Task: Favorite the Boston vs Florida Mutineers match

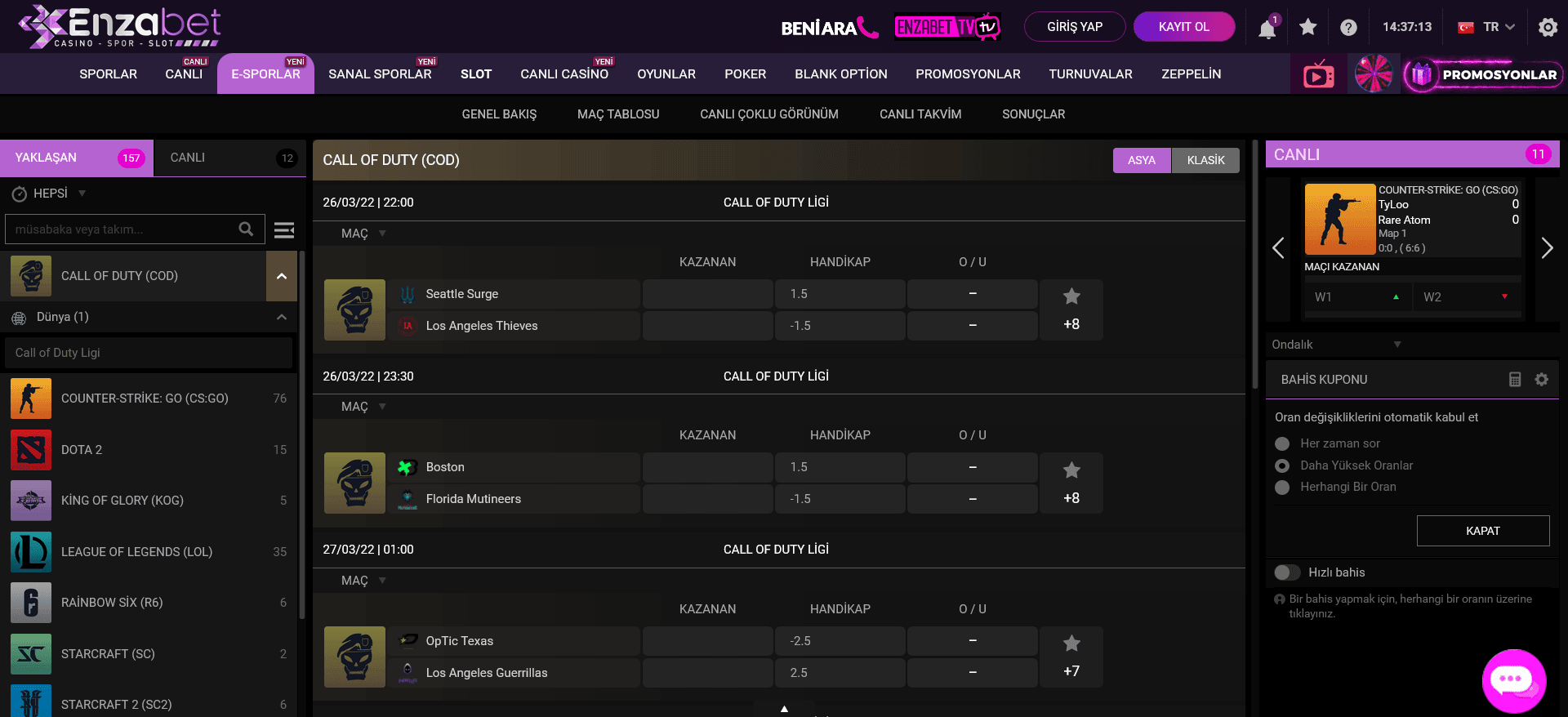Action: click(1071, 470)
